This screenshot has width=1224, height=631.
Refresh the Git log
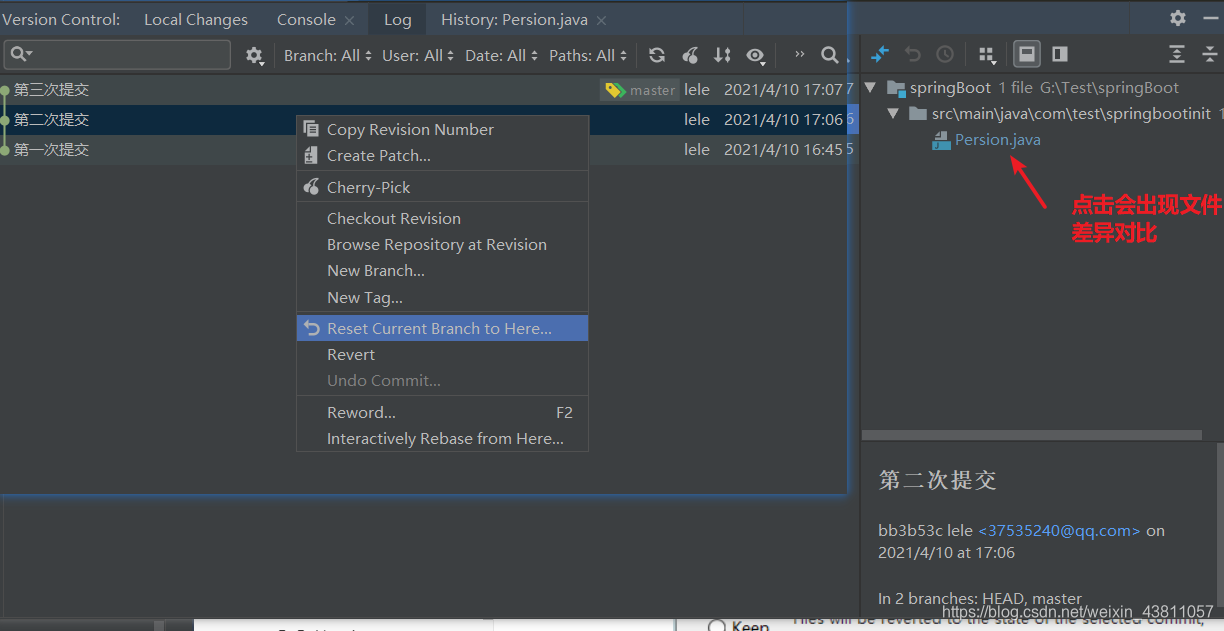pyautogui.click(x=657, y=56)
